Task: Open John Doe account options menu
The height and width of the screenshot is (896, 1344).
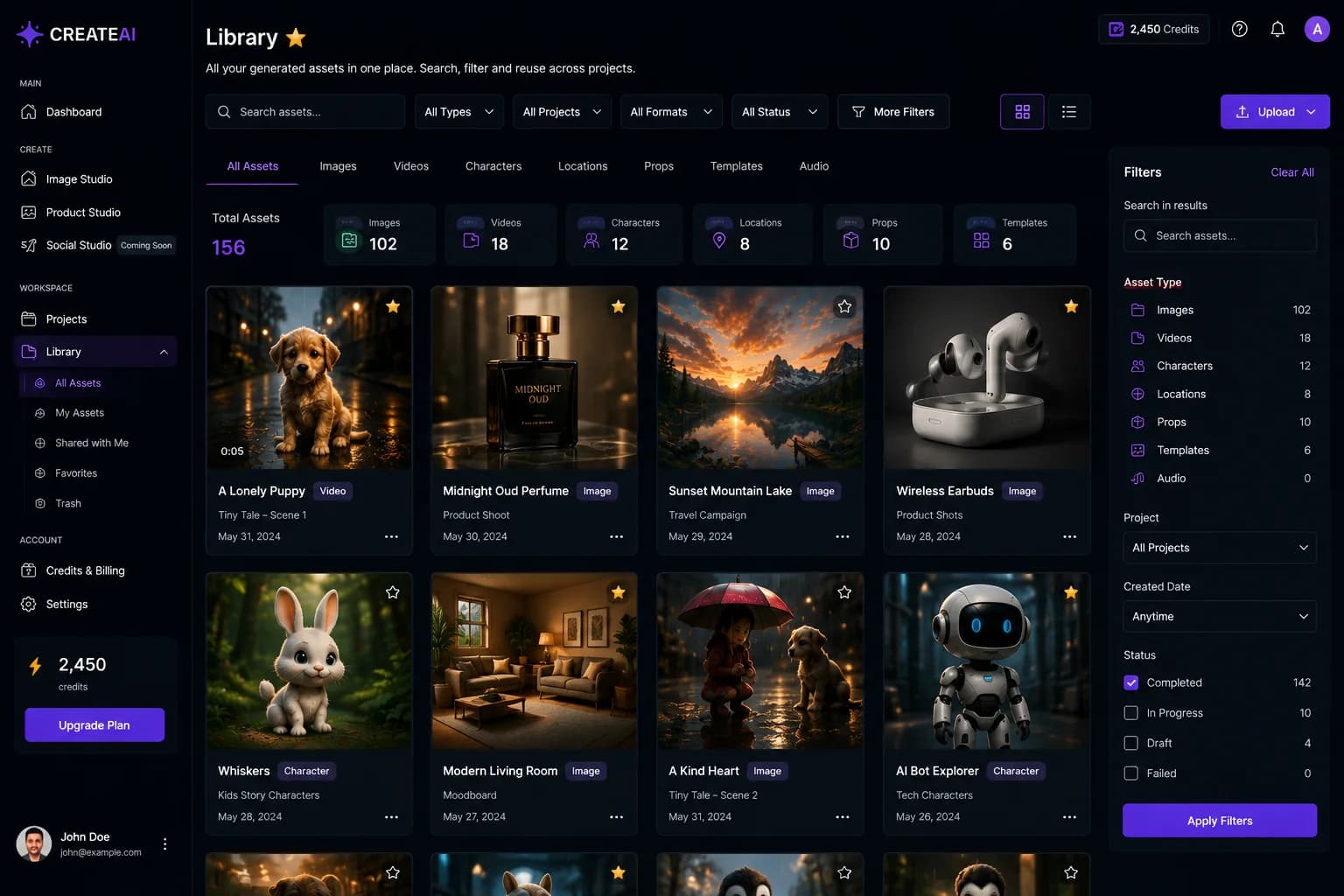Action: click(164, 844)
